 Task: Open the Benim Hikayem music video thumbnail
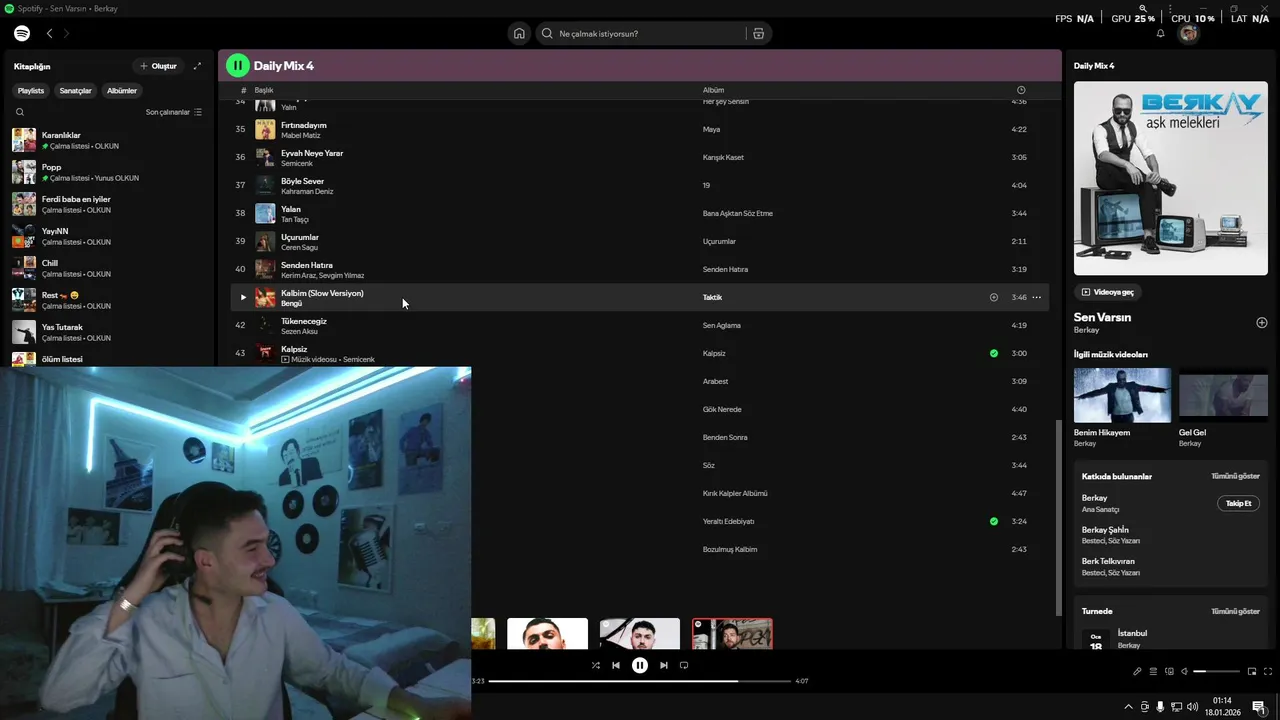(x=1122, y=395)
